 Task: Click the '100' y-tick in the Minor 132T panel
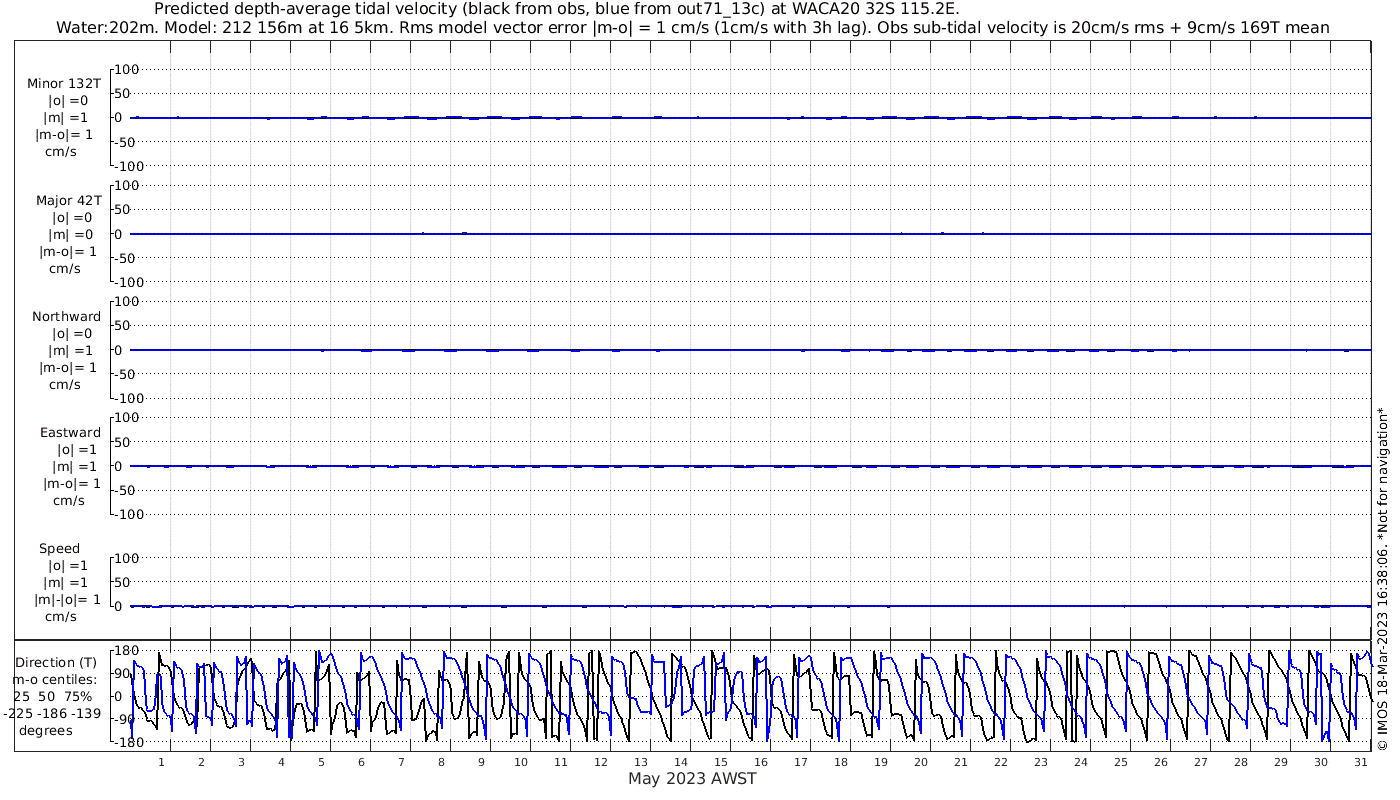[126, 69]
